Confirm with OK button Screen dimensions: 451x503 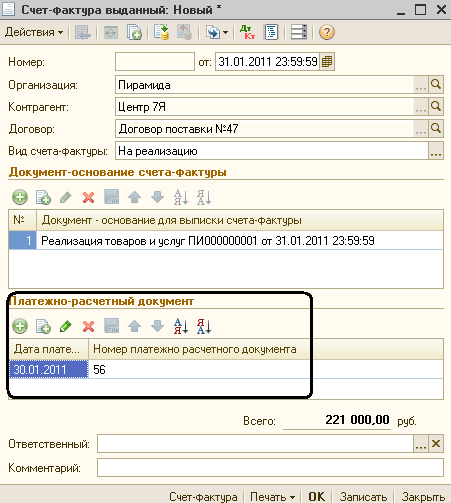(x=316, y=496)
